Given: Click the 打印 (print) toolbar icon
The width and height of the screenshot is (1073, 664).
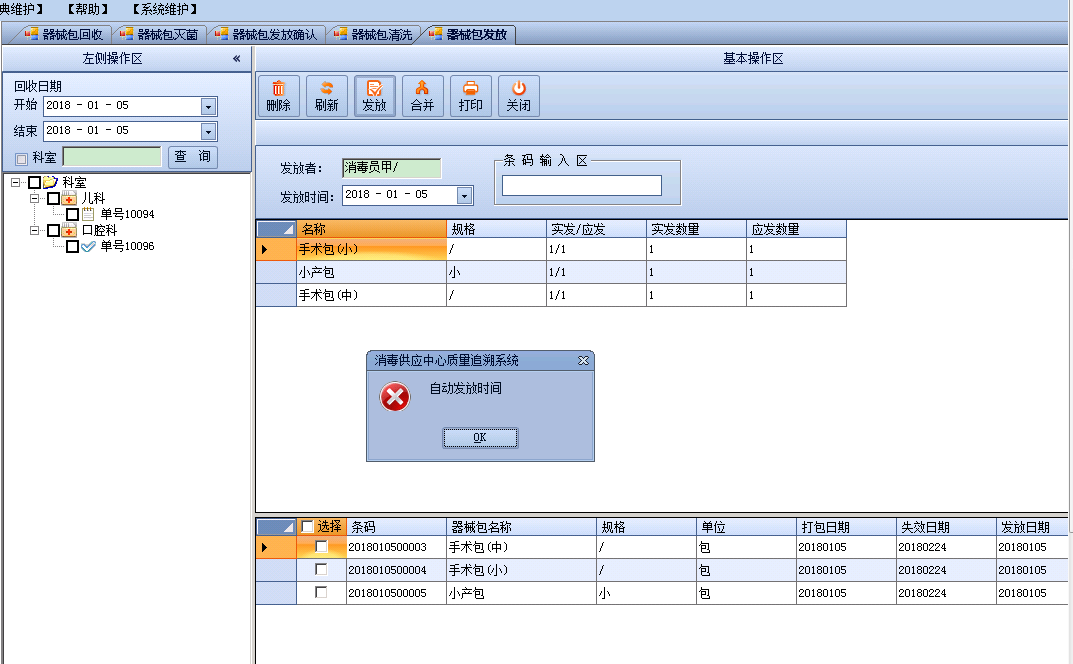Looking at the screenshot, I should coord(470,88).
